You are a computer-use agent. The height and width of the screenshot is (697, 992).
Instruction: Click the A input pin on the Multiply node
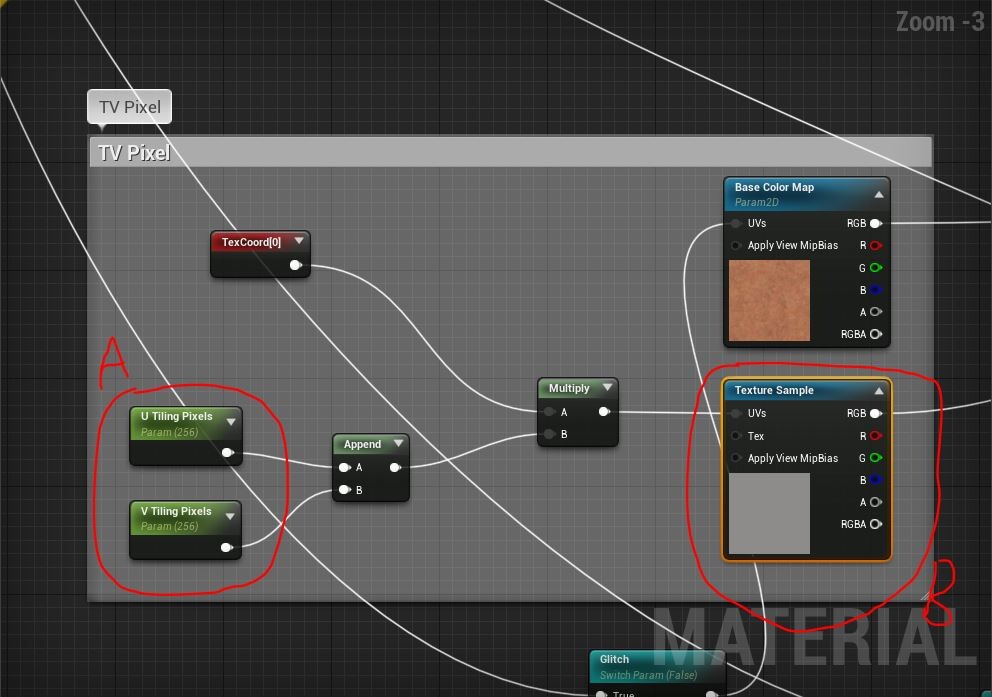tap(548, 411)
